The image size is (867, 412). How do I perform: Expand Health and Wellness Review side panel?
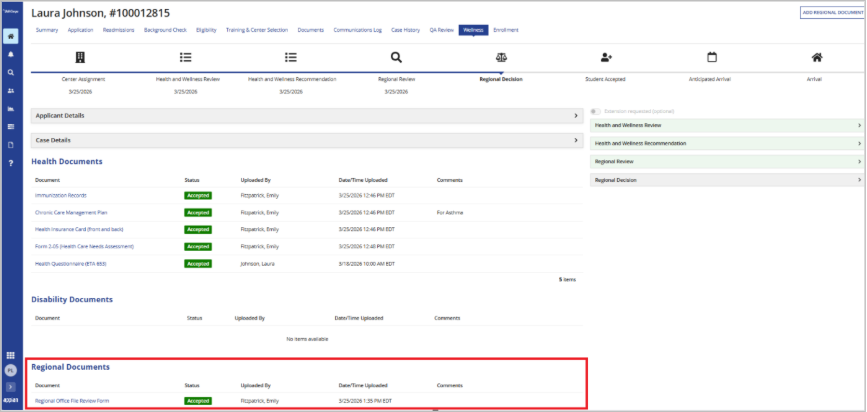727,126
